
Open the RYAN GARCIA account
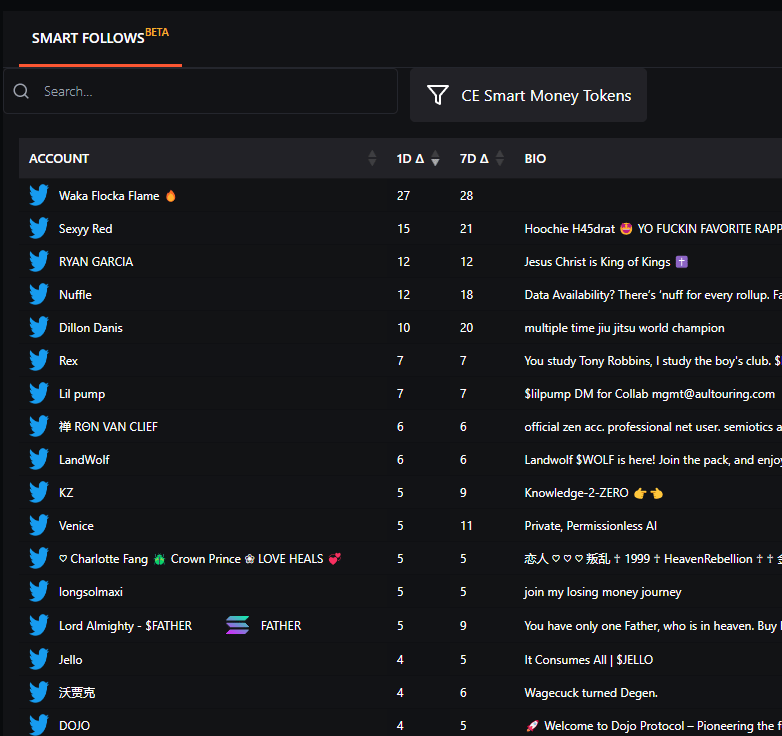[96, 261]
